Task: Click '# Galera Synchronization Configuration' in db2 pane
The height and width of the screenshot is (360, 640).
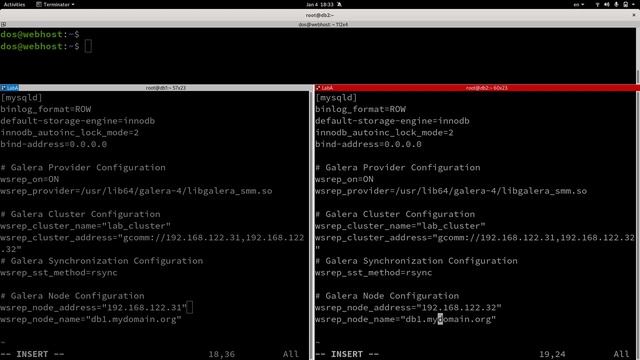Action: 416,261
